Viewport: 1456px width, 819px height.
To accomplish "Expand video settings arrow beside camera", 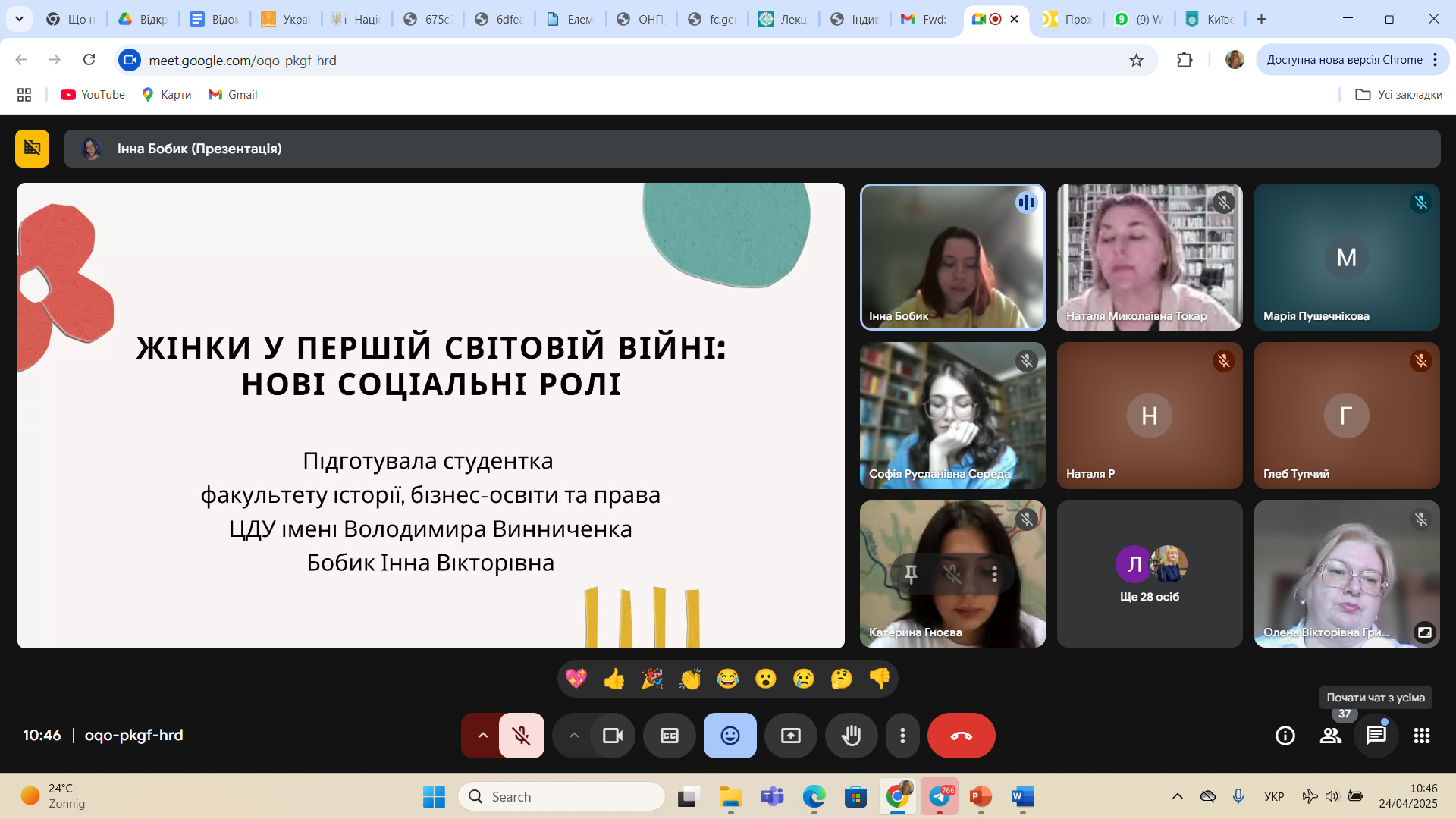I will point(574,736).
